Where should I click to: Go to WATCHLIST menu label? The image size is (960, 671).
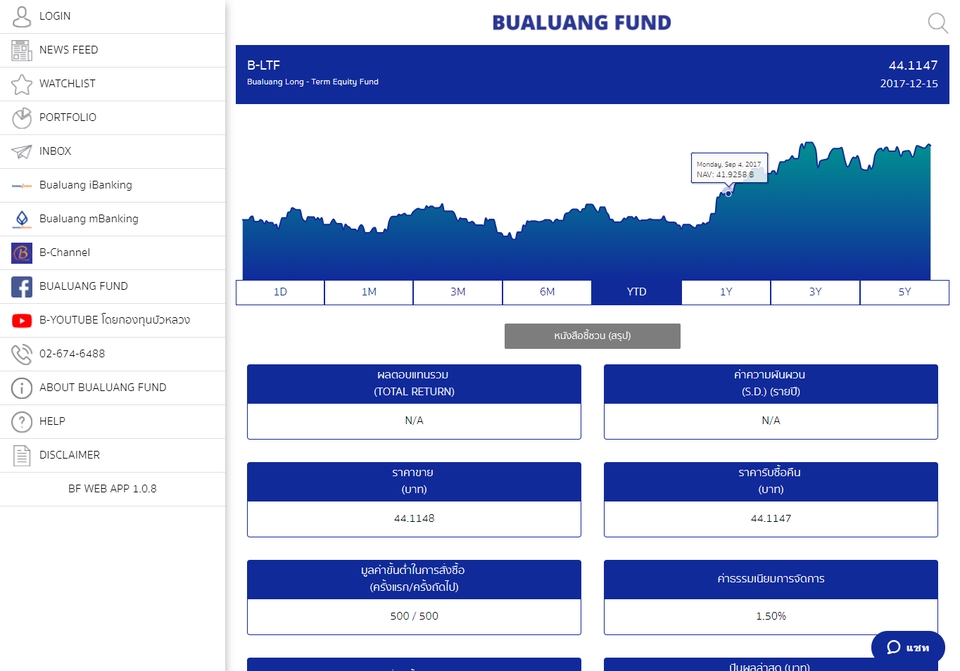(x=67, y=83)
